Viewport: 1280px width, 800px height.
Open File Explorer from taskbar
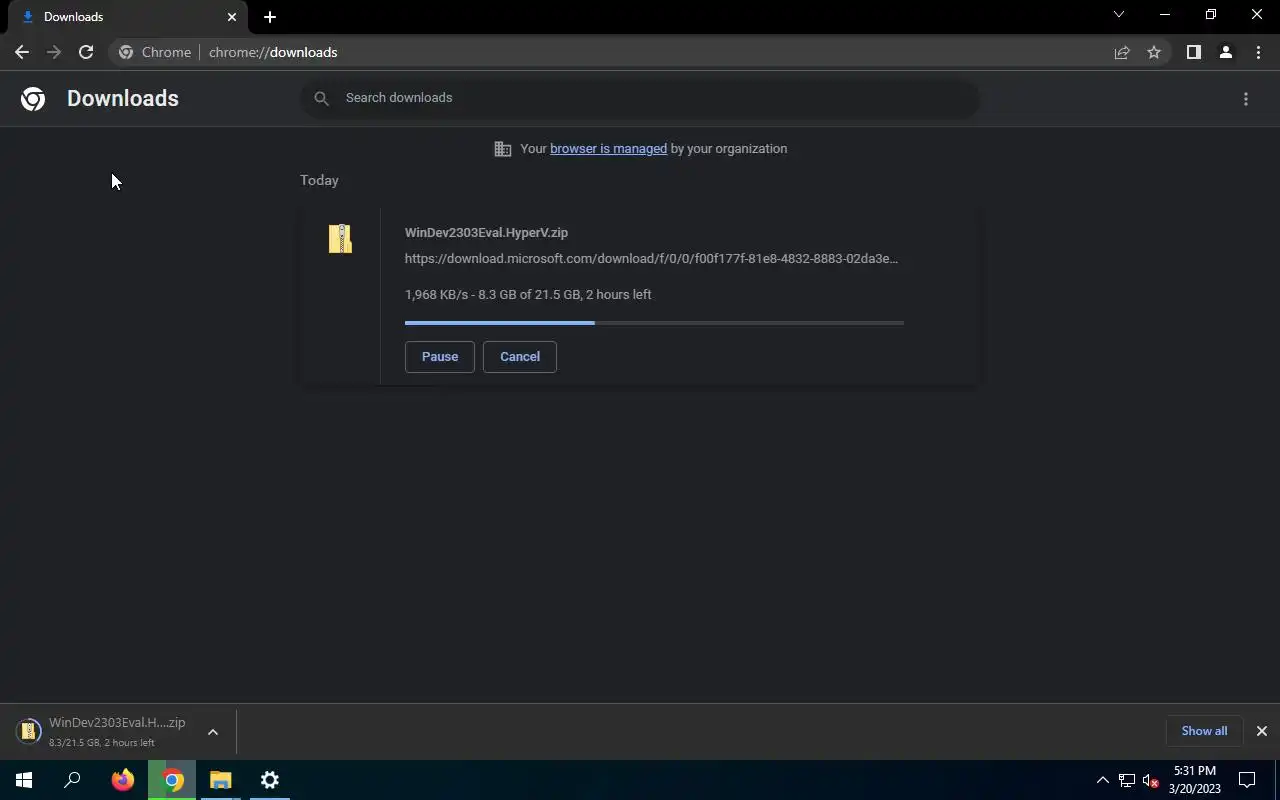click(221, 780)
